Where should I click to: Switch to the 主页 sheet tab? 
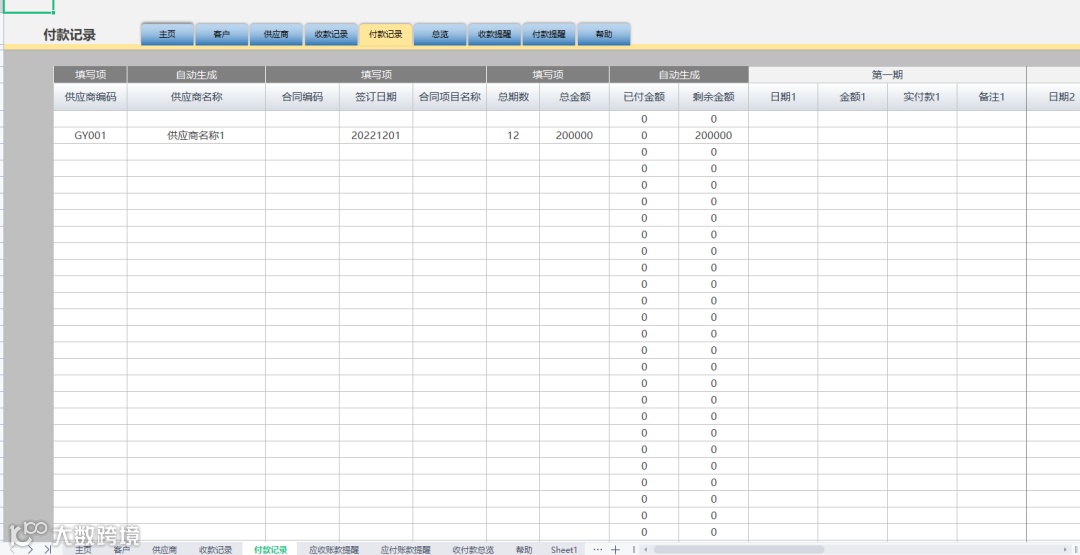(x=83, y=549)
